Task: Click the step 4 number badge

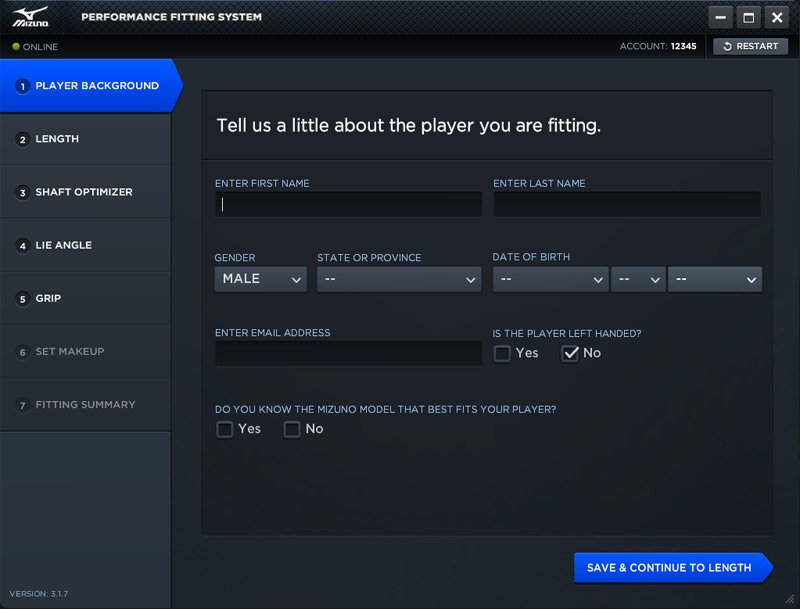Action: pyautogui.click(x=22, y=245)
